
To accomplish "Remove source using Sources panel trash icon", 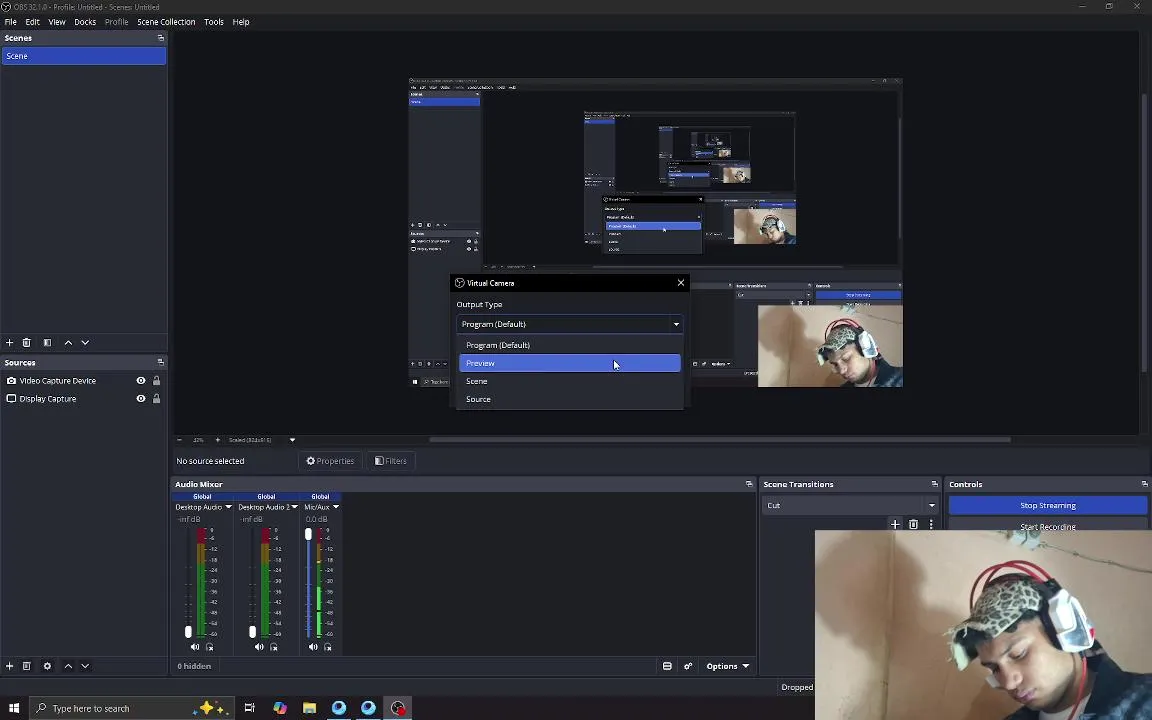I will click(x=26, y=666).
